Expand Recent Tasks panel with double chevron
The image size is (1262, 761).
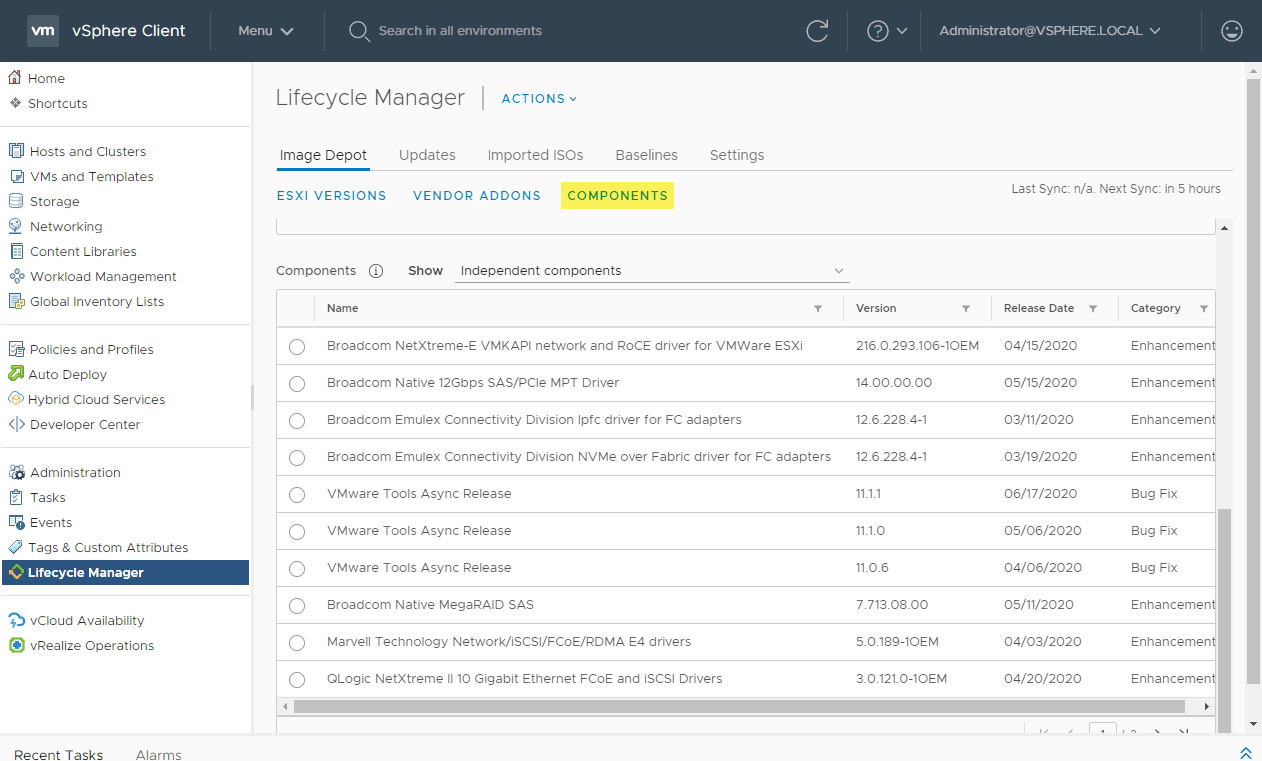[x=1245, y=753]
